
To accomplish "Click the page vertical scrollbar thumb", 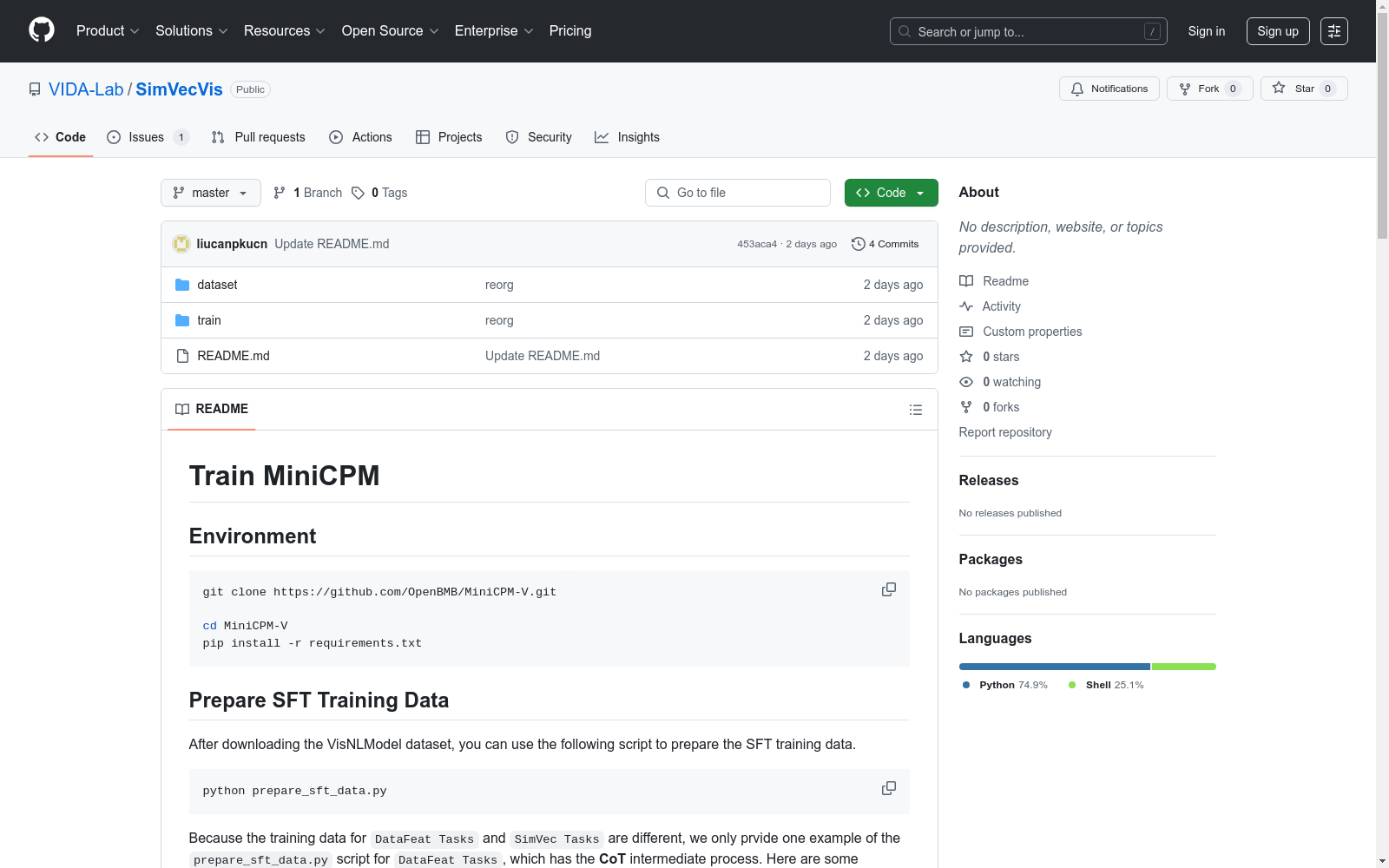I will pyautogui.click(x=1382, y=126).
